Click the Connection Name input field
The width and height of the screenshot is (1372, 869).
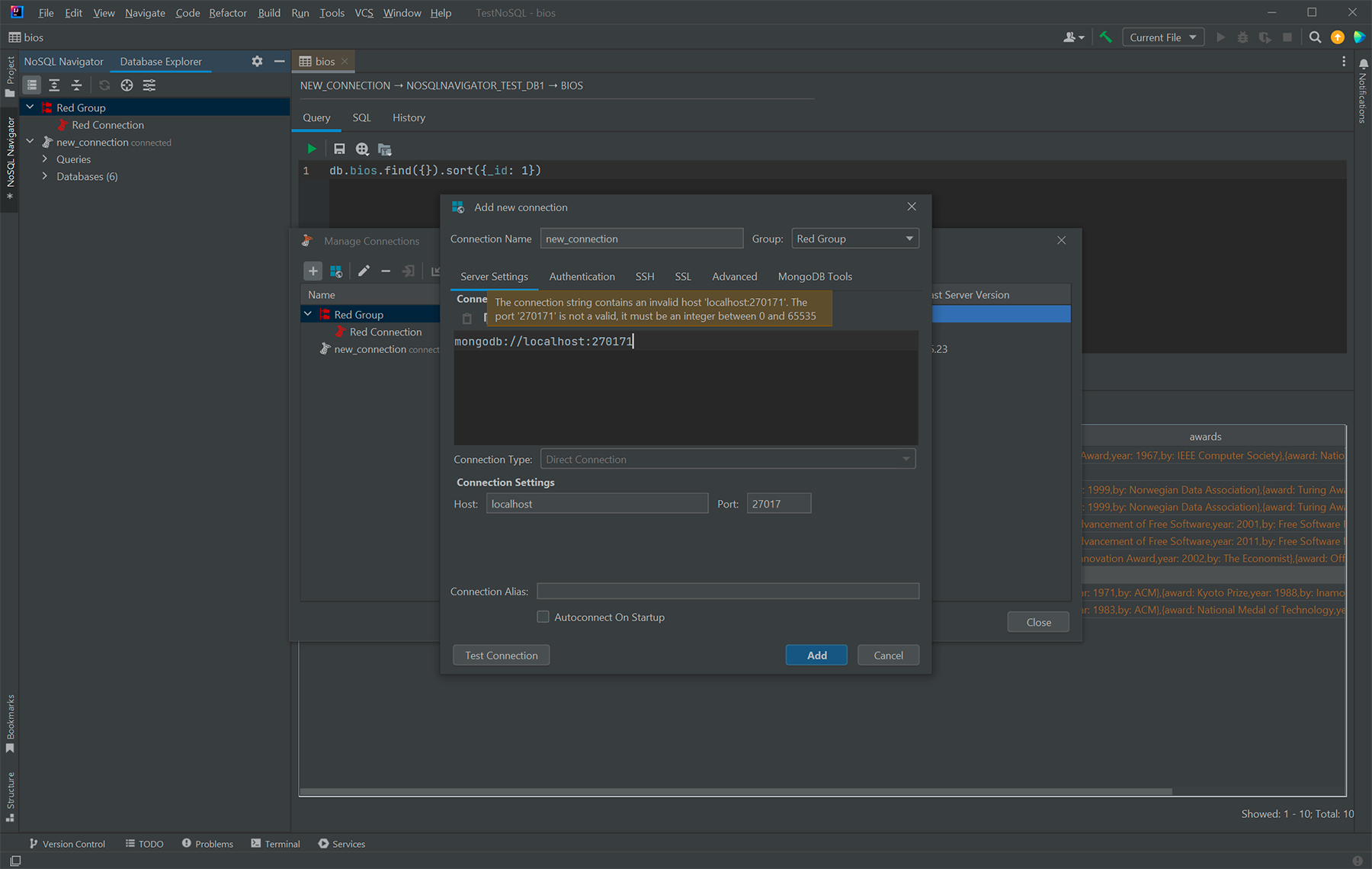pyautogui.click(x=641, y=239)
